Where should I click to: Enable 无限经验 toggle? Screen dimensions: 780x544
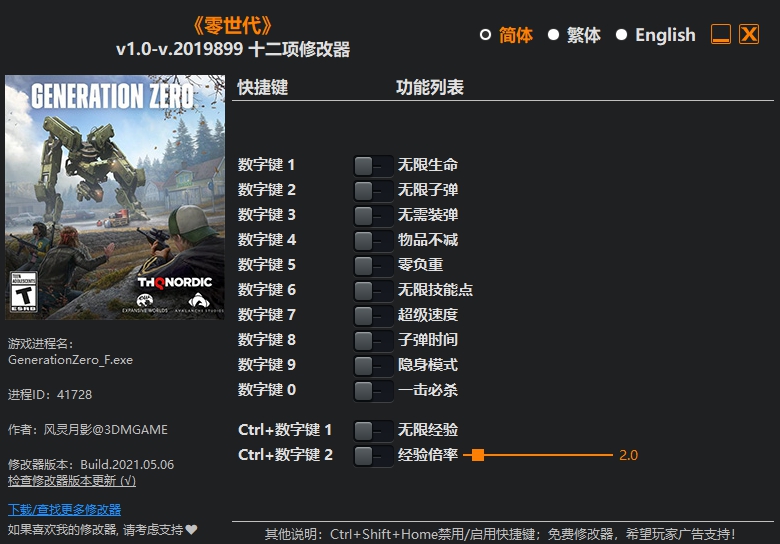click(x=373, y=431)
